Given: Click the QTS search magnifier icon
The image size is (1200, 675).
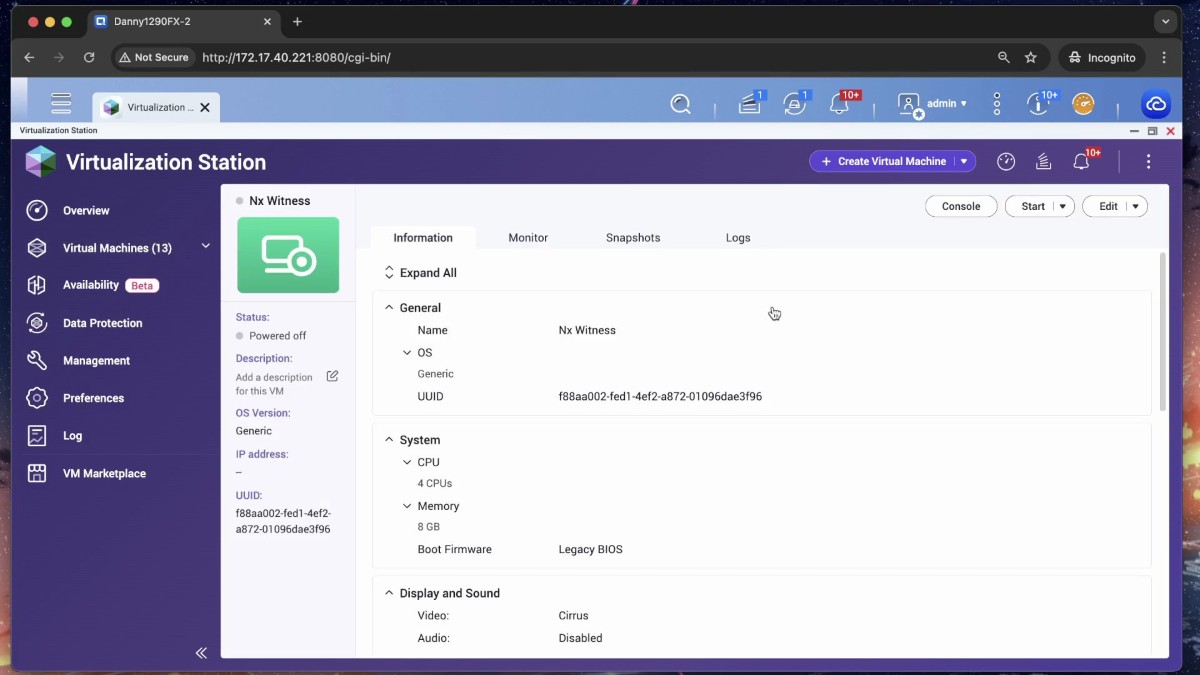Looking at the screenshot, I should [x=681, y=104].
